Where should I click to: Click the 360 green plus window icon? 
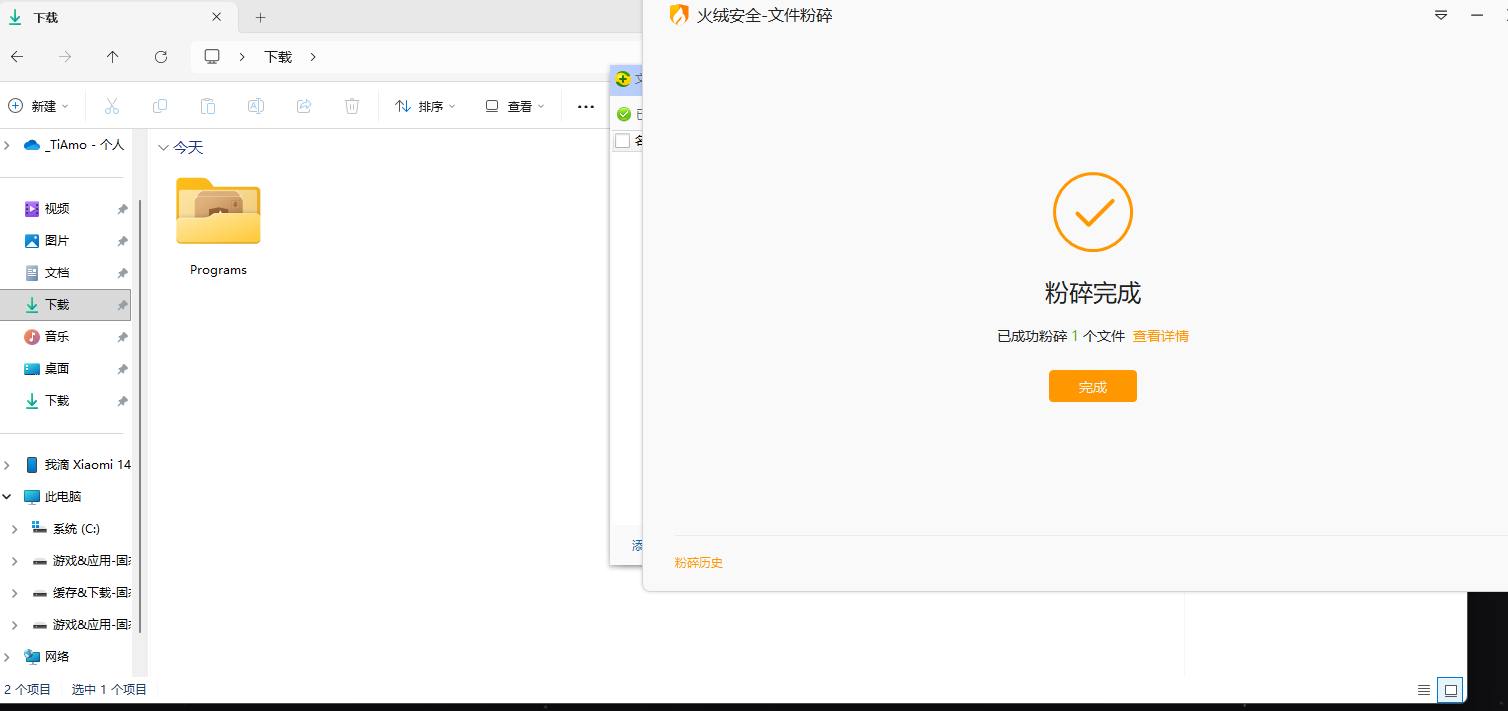pyautogui.click(x=623, y=79)
